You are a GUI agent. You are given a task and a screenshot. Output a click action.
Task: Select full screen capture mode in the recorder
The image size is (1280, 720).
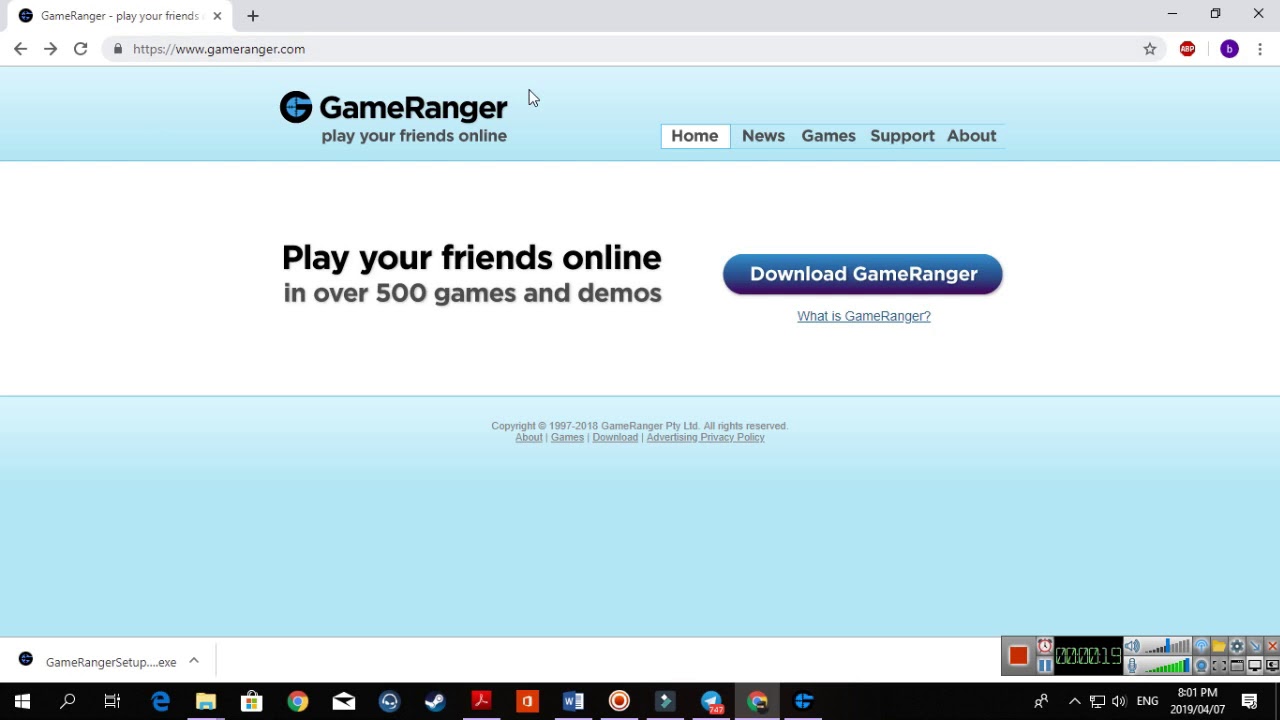[x=1255, y=665]
